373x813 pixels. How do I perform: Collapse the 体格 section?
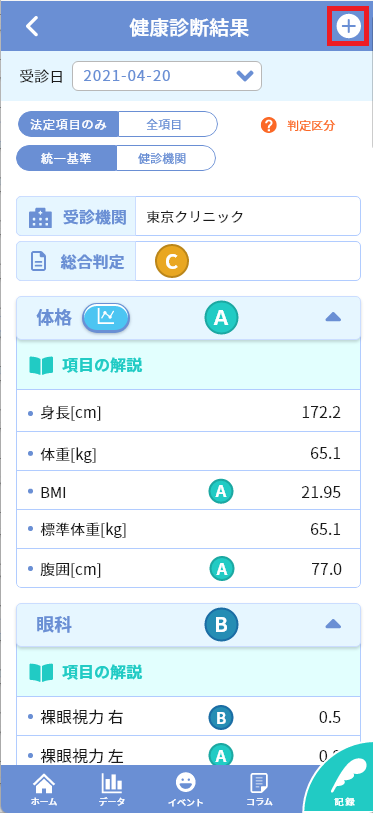[333, 317]
